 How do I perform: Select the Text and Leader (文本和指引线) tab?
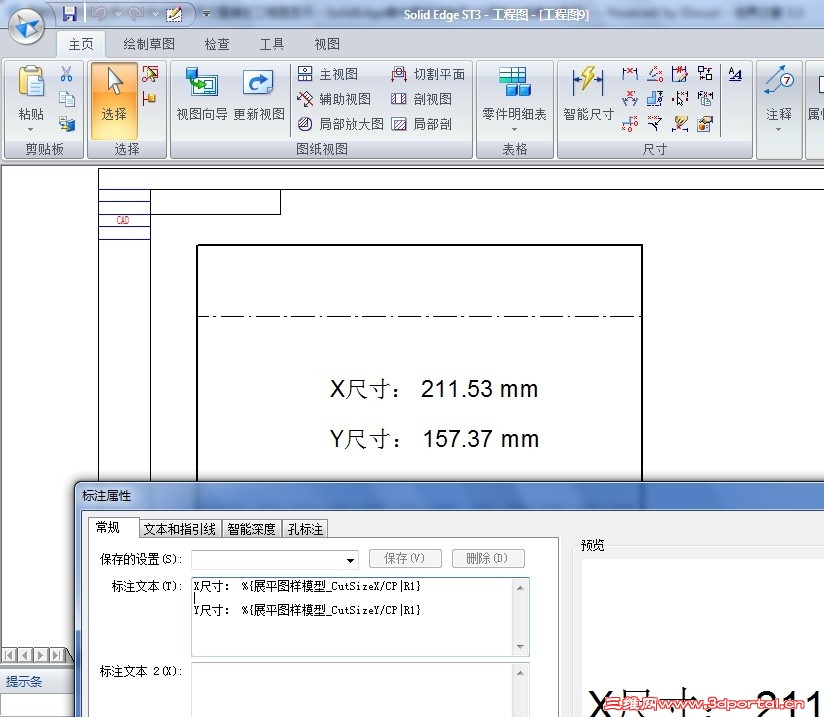click(180, 529)
